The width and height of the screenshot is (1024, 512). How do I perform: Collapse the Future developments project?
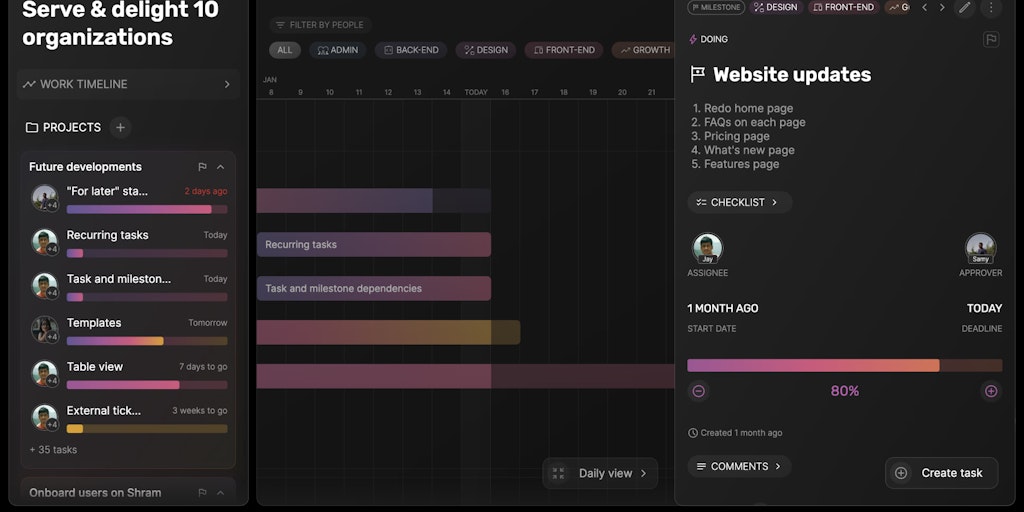(221, 167)
